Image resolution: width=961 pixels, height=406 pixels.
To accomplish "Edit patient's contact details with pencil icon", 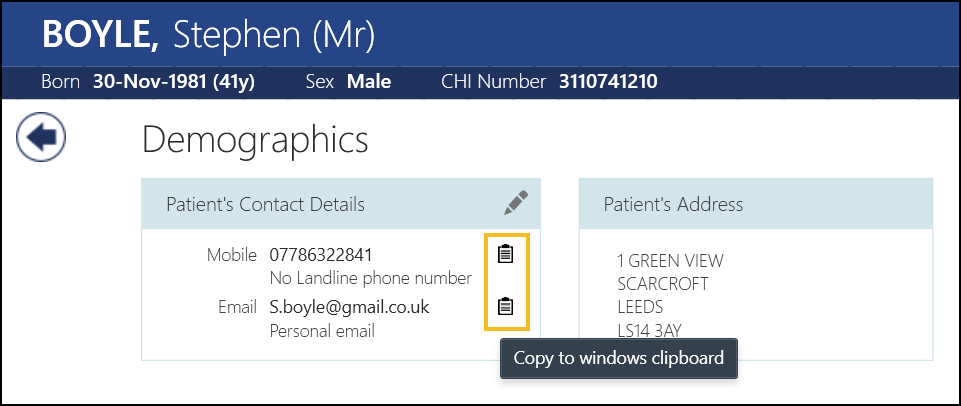I will coord(515,204).
